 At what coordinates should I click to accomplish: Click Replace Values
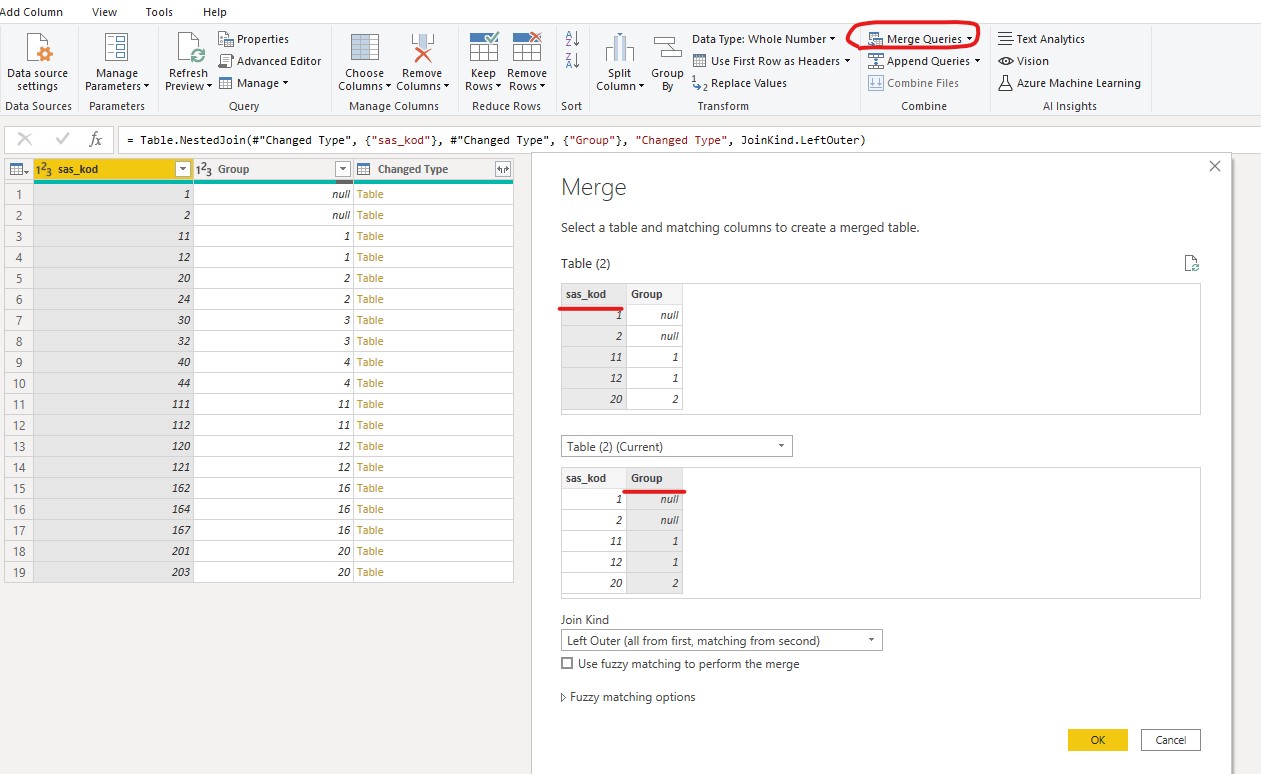click(x=739, y=83)
